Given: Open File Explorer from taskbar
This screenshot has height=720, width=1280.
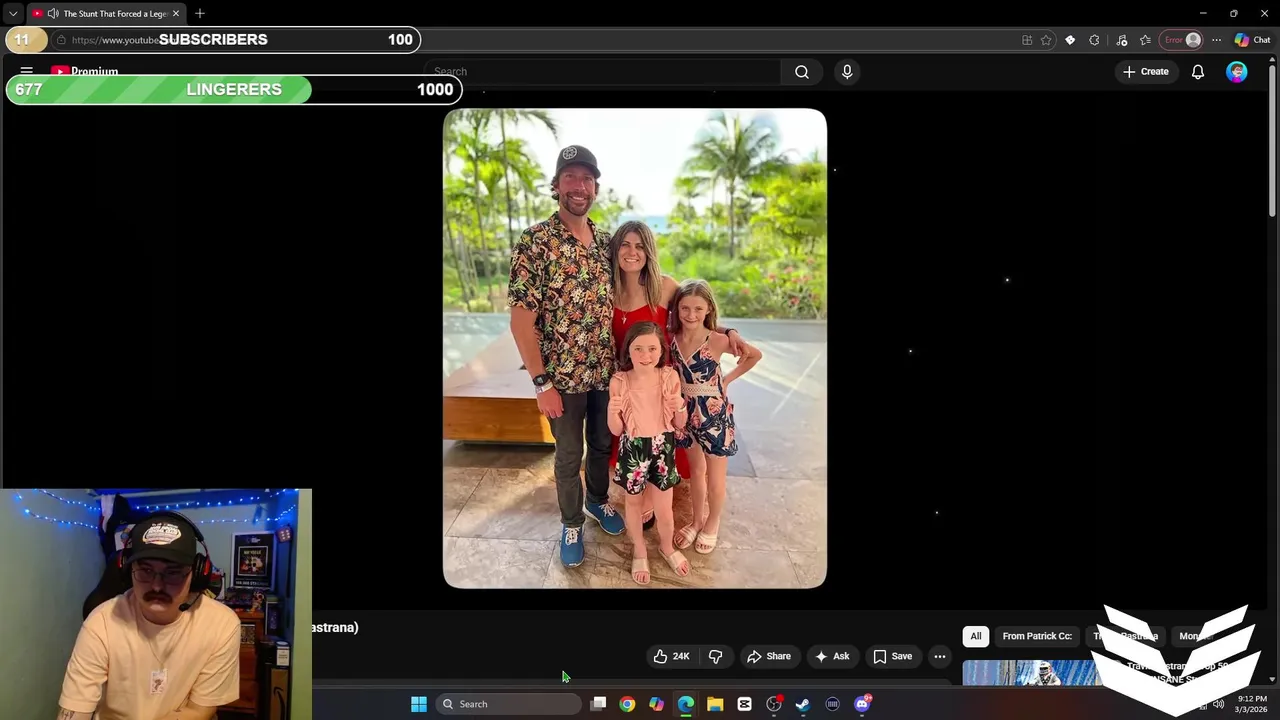Looking at the screenshot, I should [715, 704].
